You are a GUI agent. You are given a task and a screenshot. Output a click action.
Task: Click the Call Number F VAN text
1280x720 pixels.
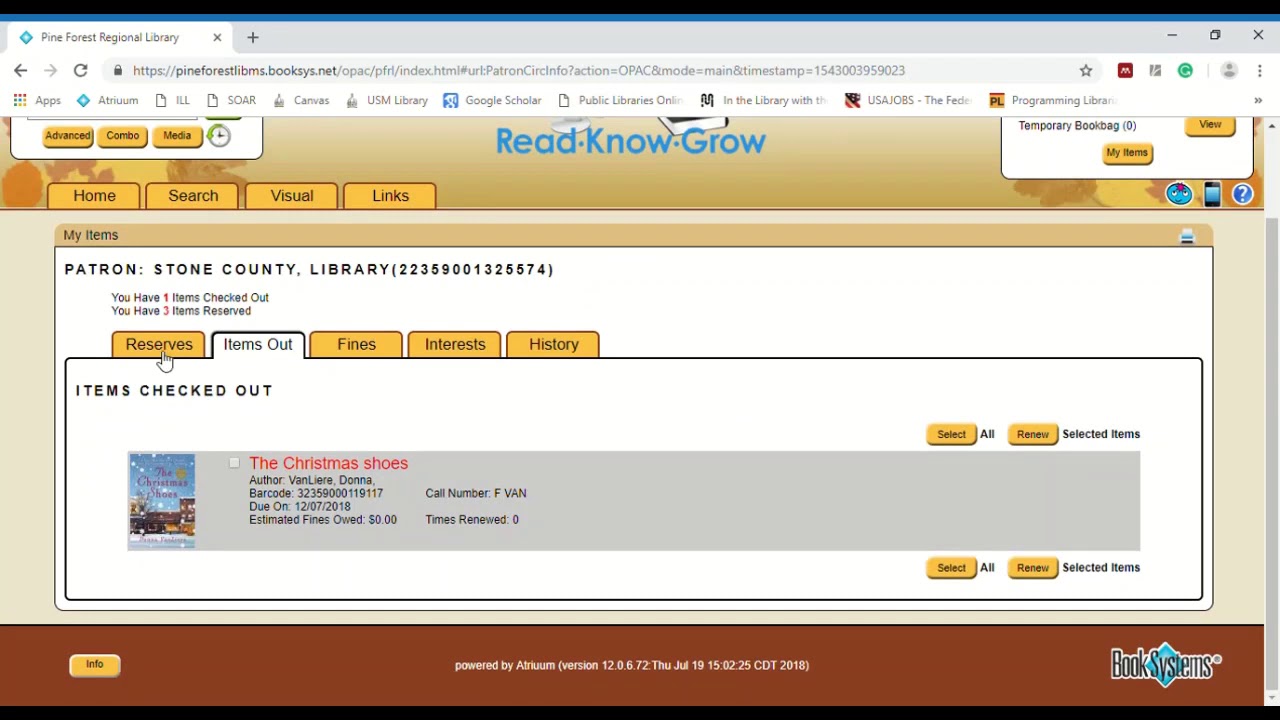pyautogui.click(x=476, y=494)
